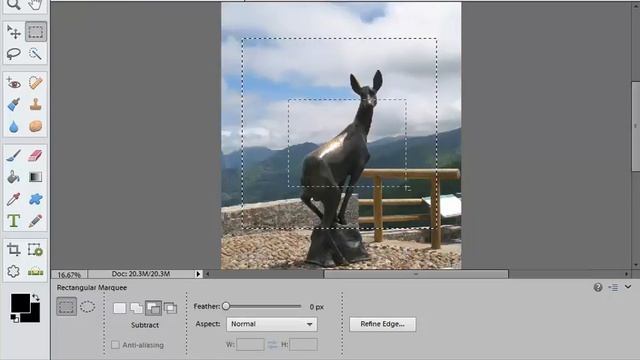Screen dimensions: 640x360
Task: Open the foreground color picker
Action: point(20,303)
